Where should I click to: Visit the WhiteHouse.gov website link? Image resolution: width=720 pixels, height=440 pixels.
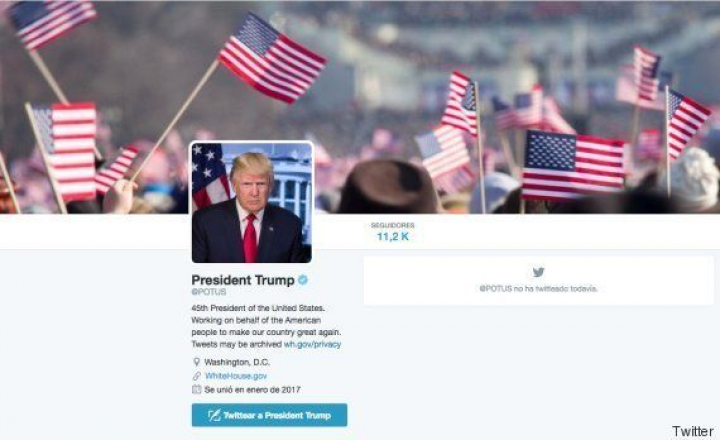[236, 376]
